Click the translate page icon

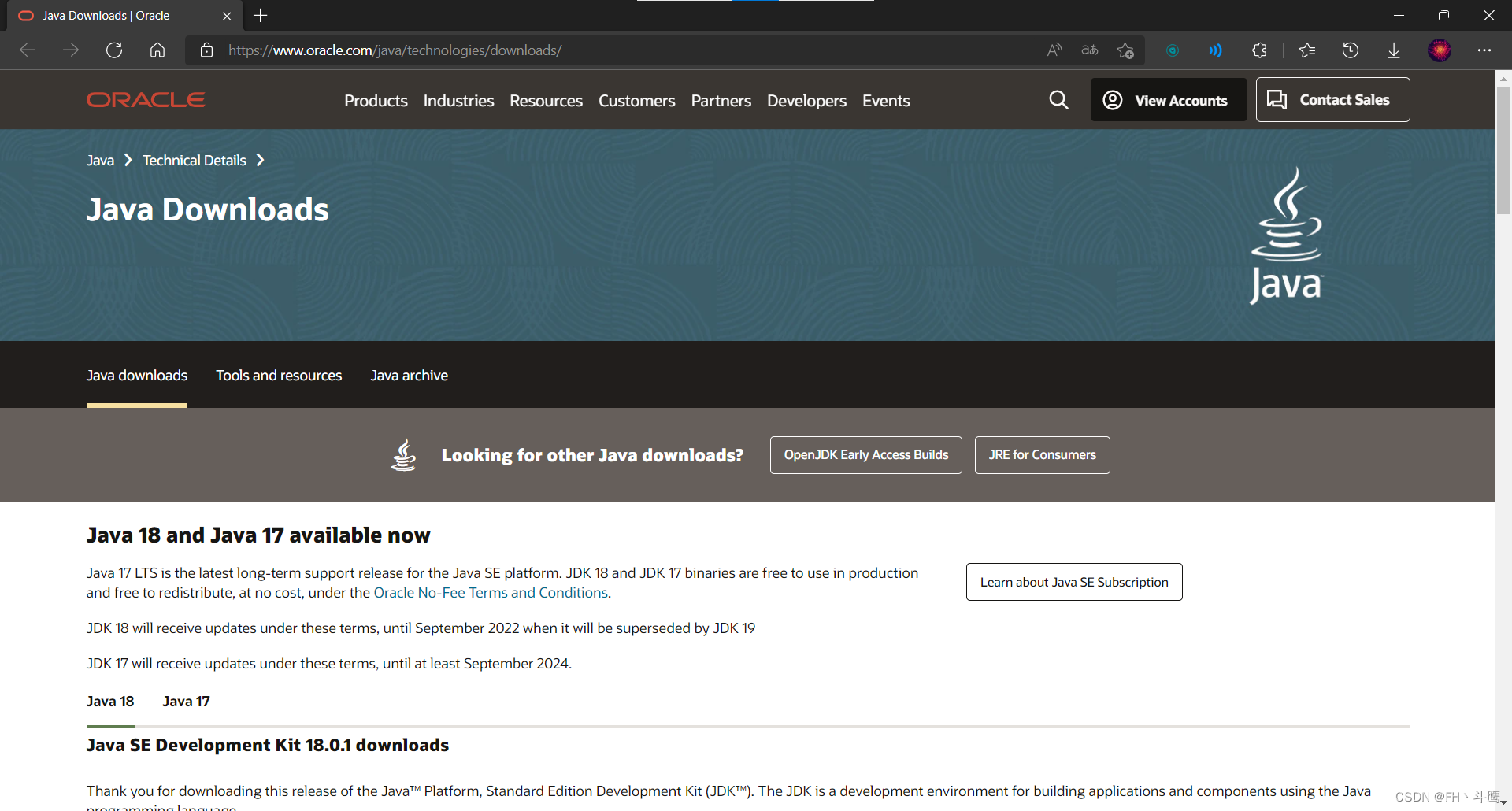click(1090, 50)
